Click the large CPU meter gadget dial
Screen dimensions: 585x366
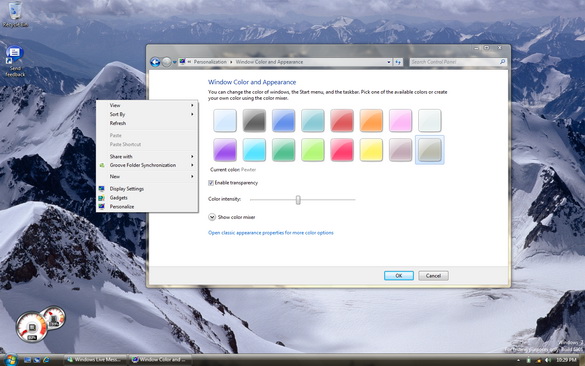coord(32,328)
